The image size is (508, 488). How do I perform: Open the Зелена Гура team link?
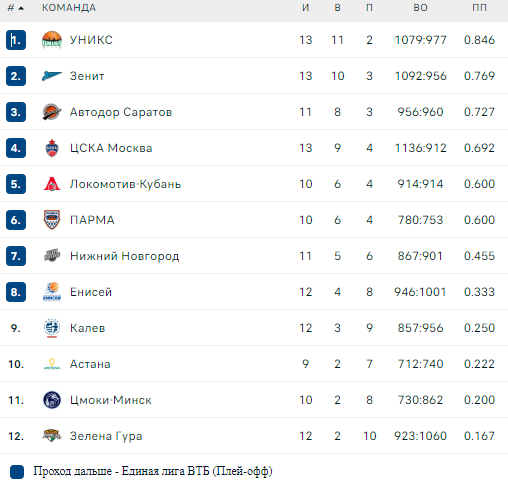[106, 436]
